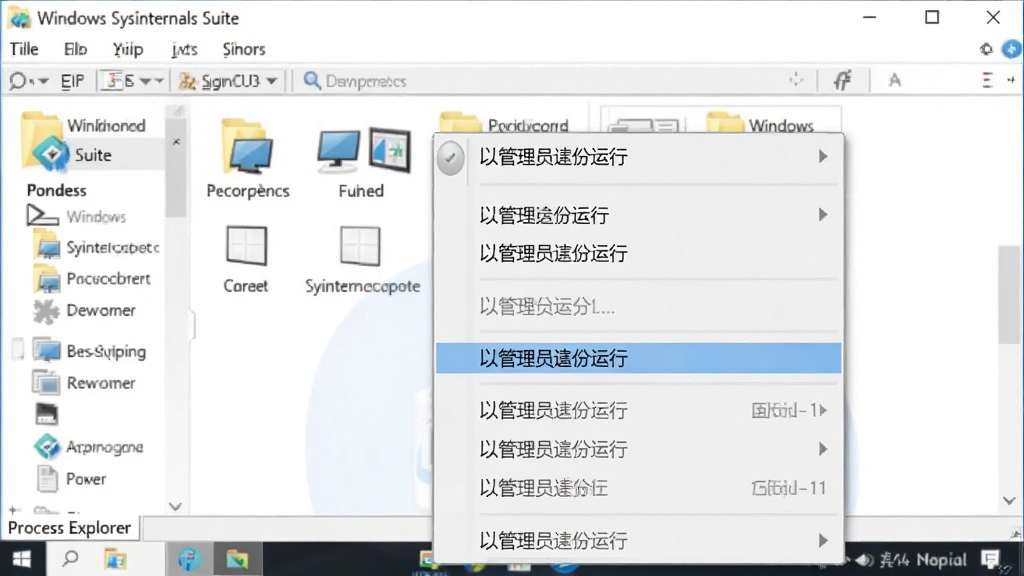Click the green folder taskbar app
This screenshot has height=576, width=1024.
click(x=237, y=559)
